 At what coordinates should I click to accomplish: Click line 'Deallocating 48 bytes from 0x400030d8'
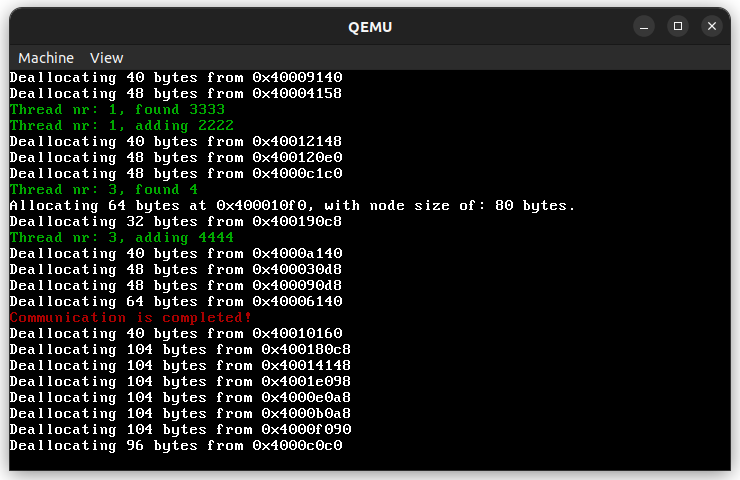click(176, 270)
